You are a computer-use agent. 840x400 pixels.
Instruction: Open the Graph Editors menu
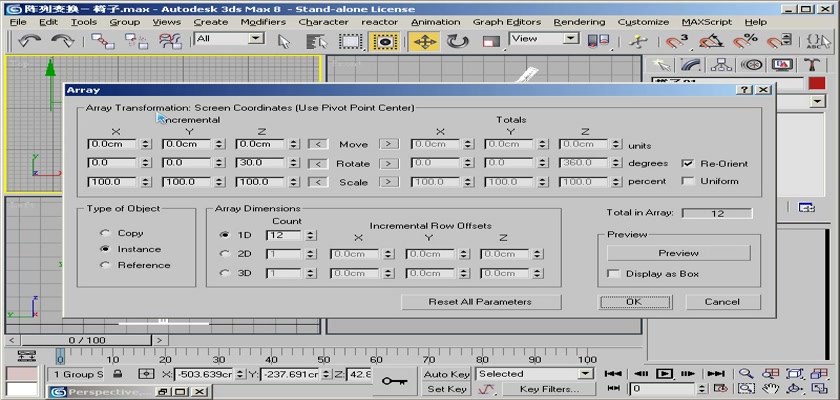coord(507,22)
